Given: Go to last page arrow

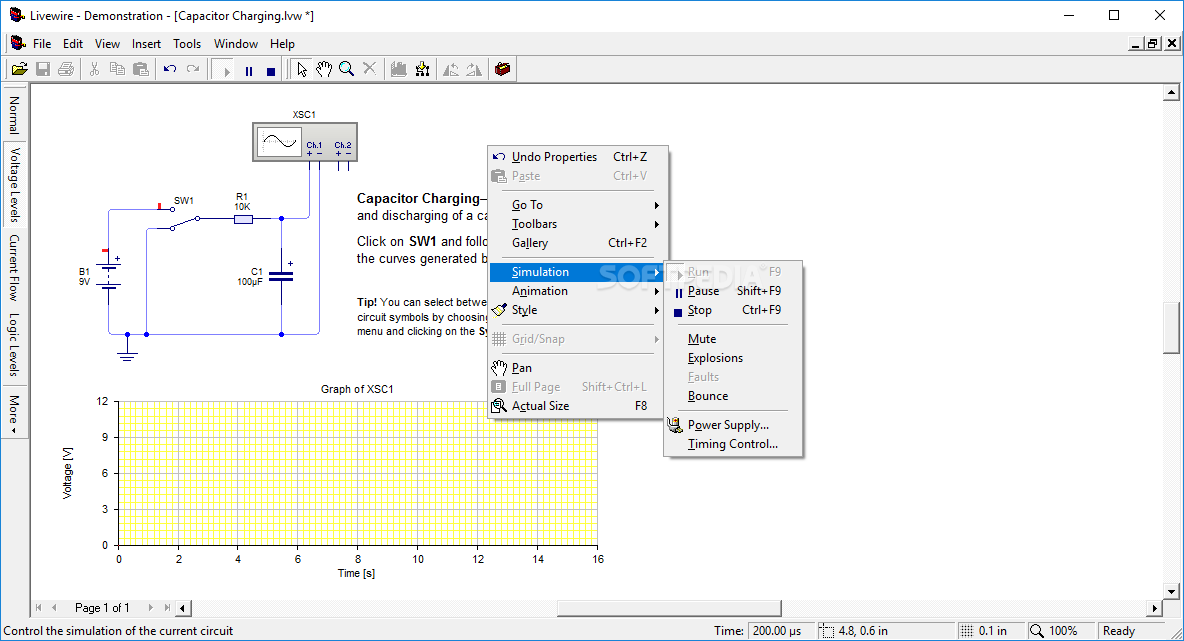Looking at the screenshot, I should 167,608.
